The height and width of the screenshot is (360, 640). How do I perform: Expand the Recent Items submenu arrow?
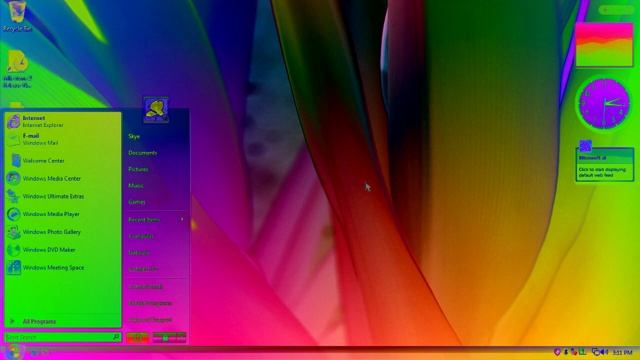[x=182, y=220]
